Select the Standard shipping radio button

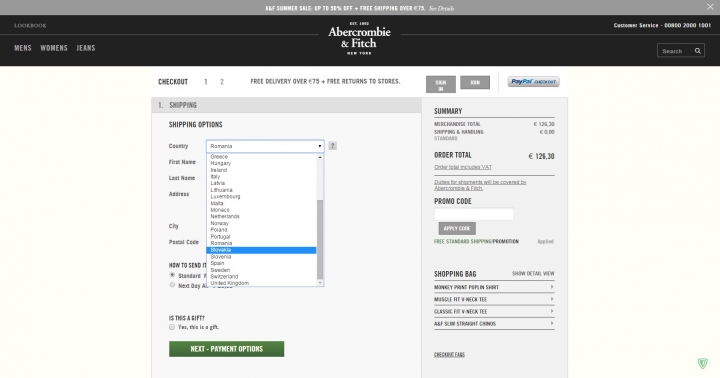[172, 275]
